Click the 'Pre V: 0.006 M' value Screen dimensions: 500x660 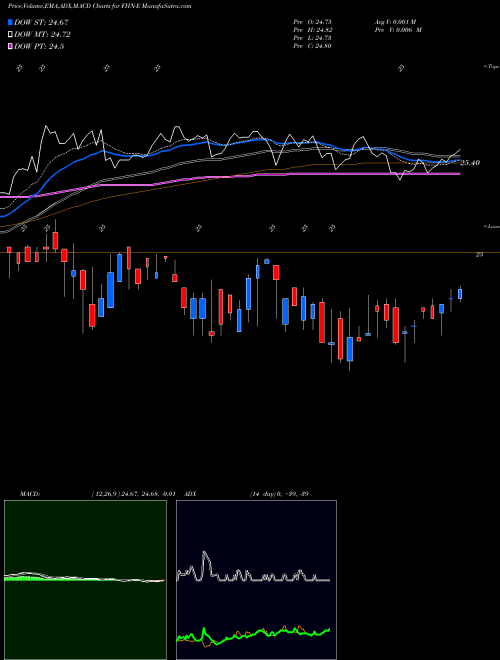(398, 30)
